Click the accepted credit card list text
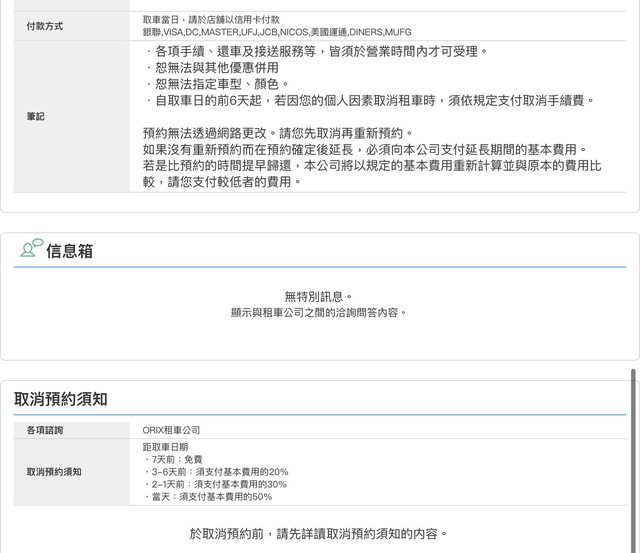Screen dimensions: 640x553 click(277, 32)
